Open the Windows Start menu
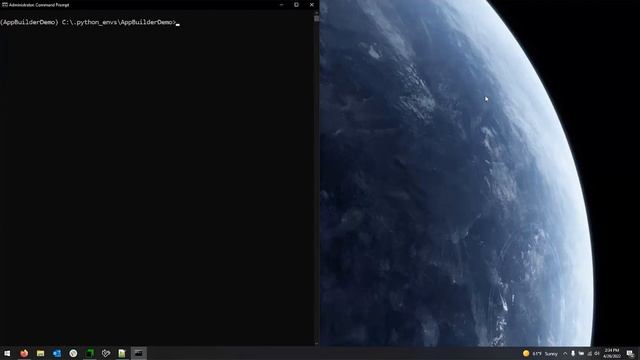Image resolution: width=640 pixels, height=360 pixels. point(7,353)
